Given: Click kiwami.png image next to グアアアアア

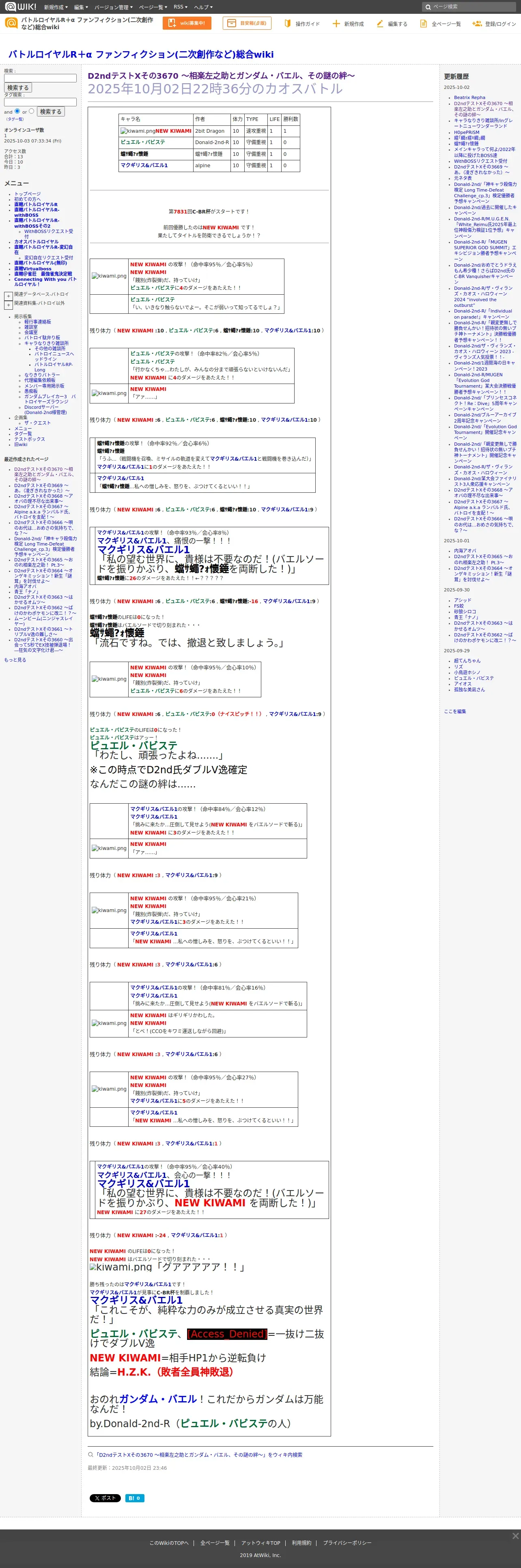Looking at the screenshot, I should tap(121, 1267).
